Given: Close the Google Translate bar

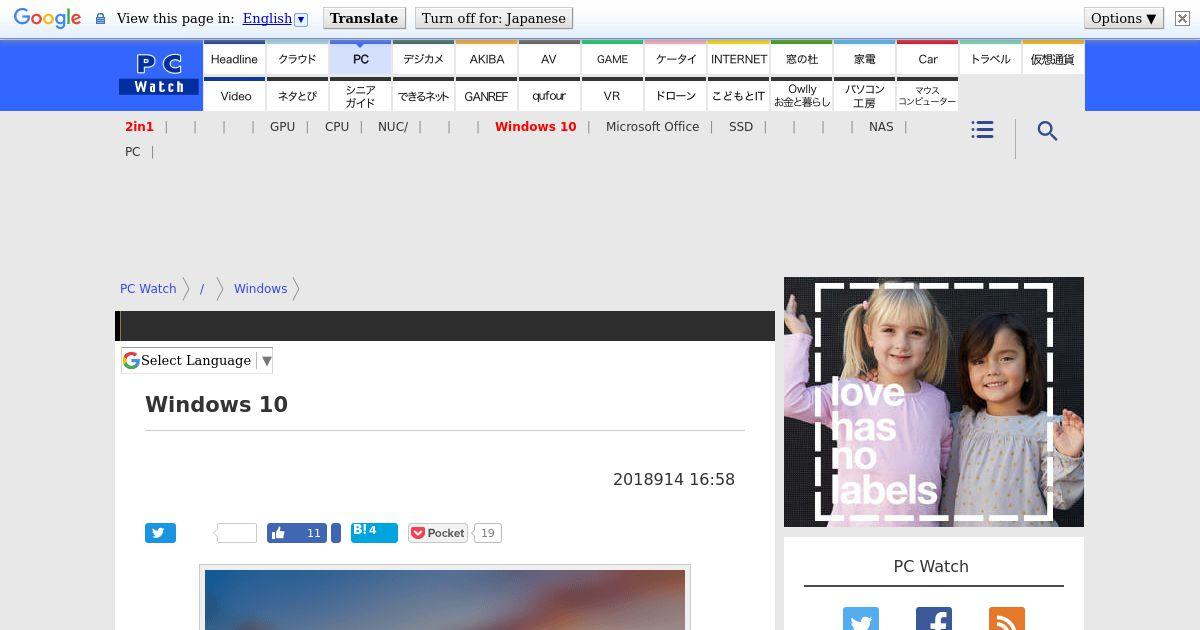Looking at the screenshot, I should pos(1181,18).
